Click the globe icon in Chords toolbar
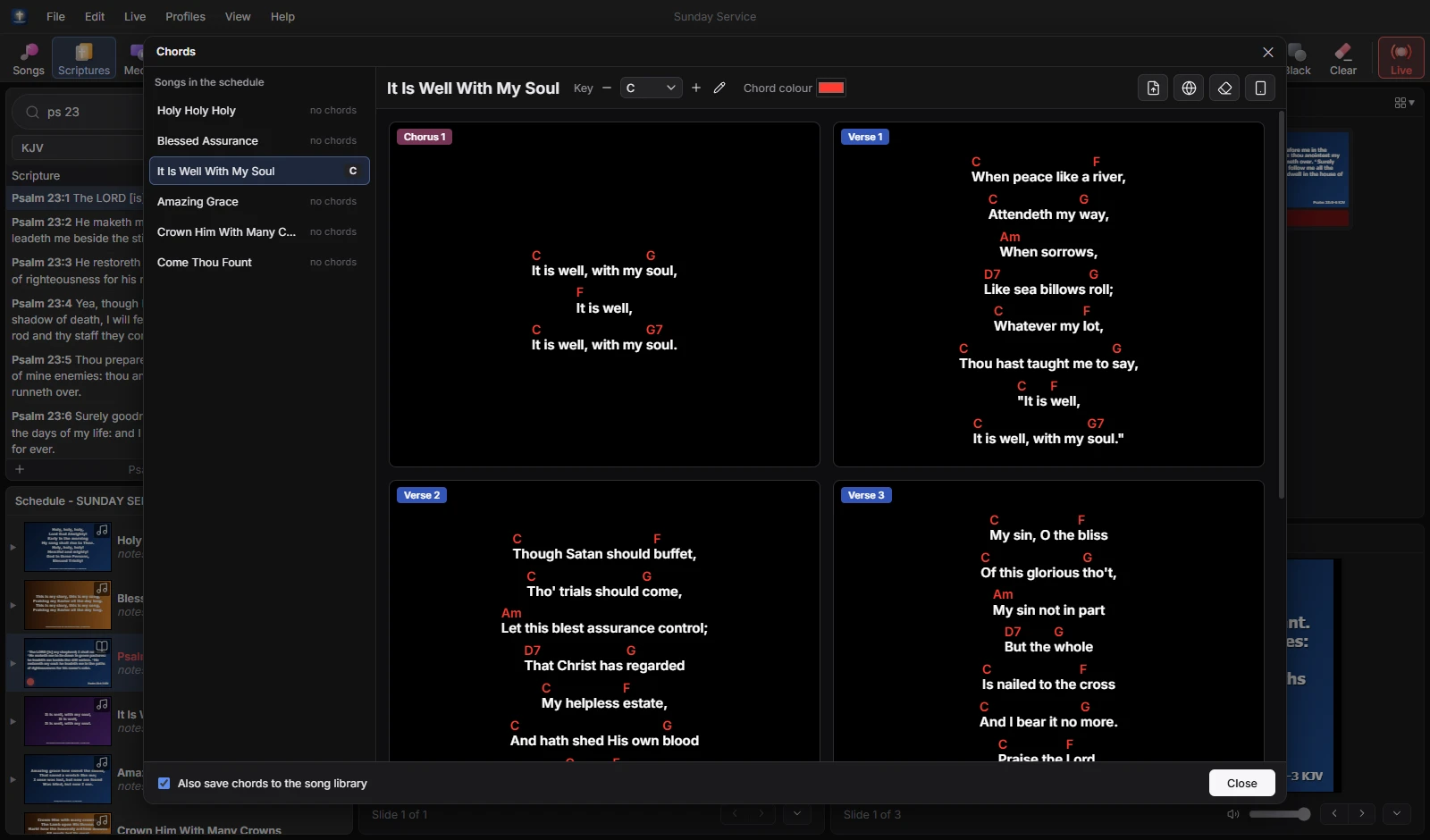This screenshot has height=840, width=1430. tap(1189, 88)
